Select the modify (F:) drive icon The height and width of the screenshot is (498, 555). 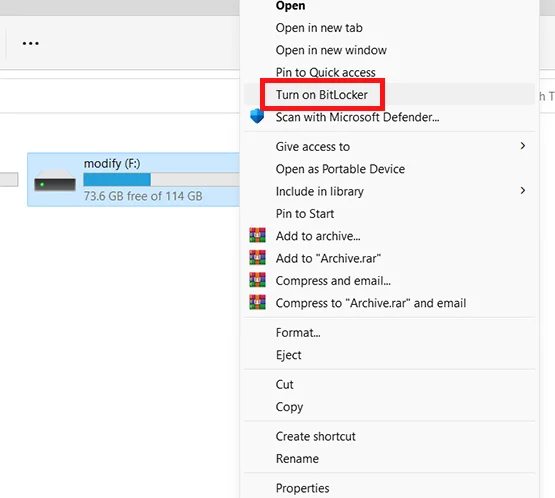pos(55,181)
